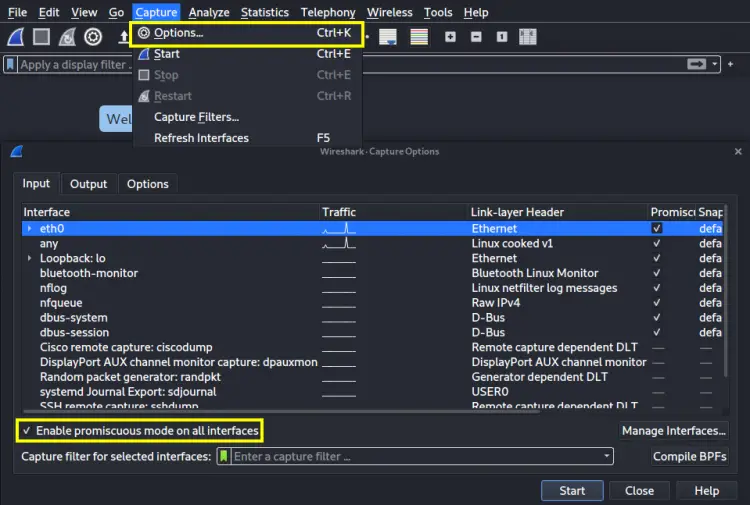Viewport: 750px width, 505px height.
Task: Open the Tools menu
Action: coord(438,12)
